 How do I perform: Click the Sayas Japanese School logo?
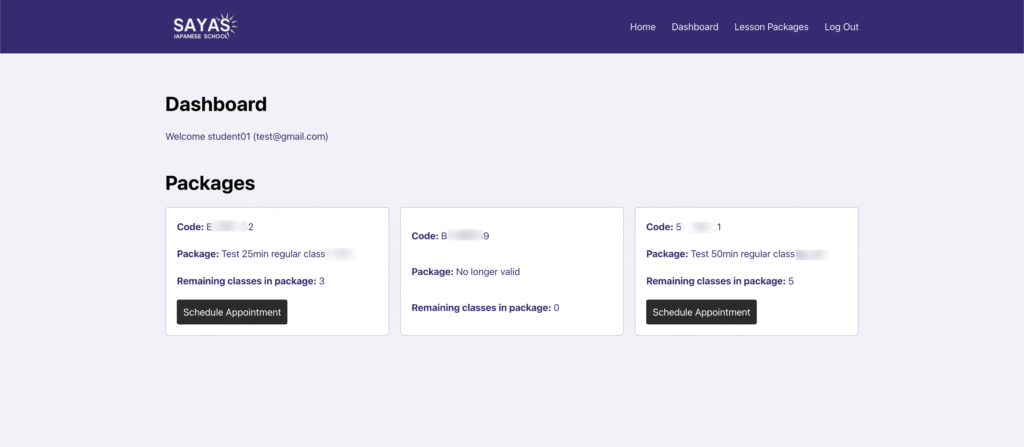(205, 27)
